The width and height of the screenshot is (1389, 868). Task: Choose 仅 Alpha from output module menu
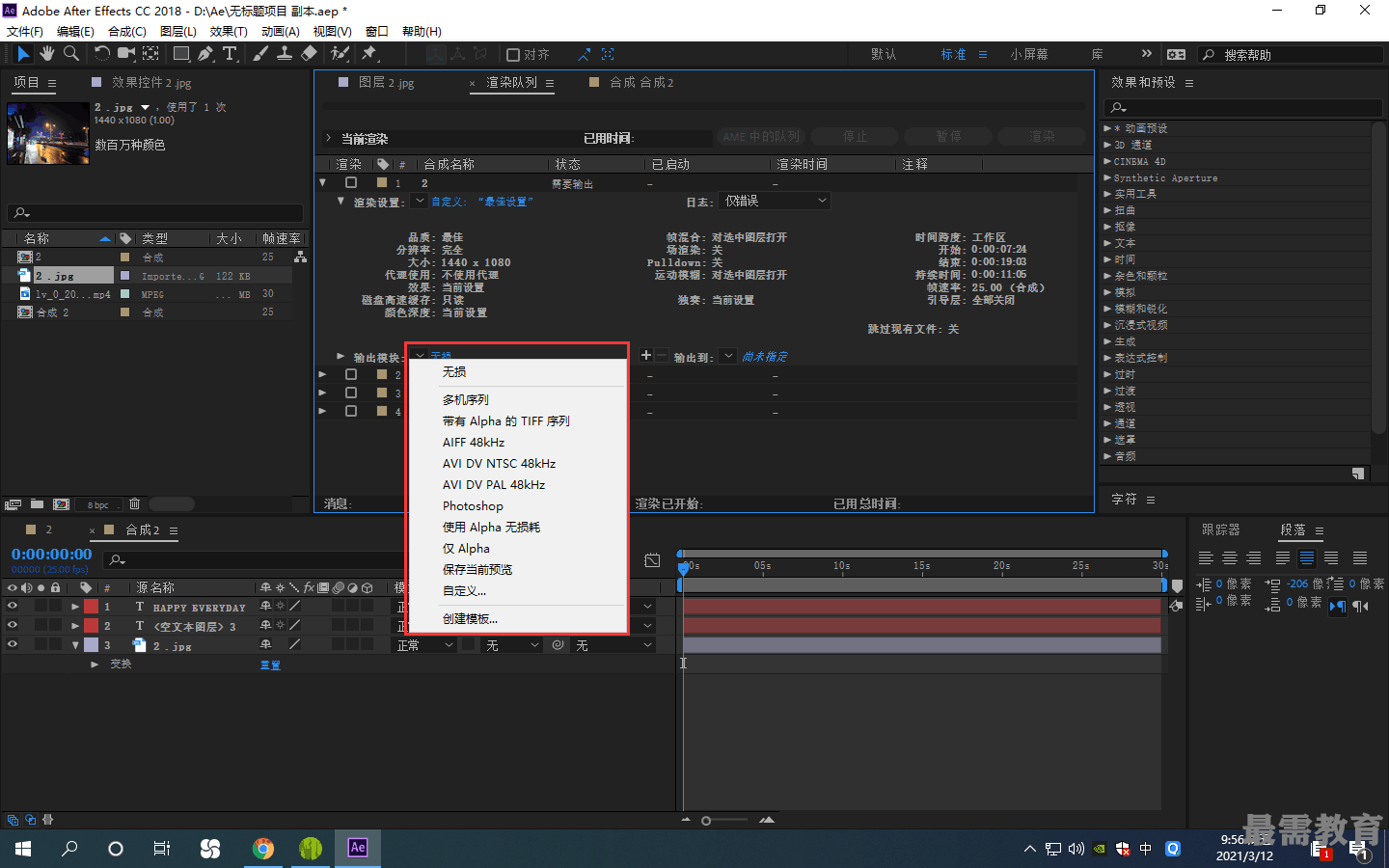pos(466,548)
